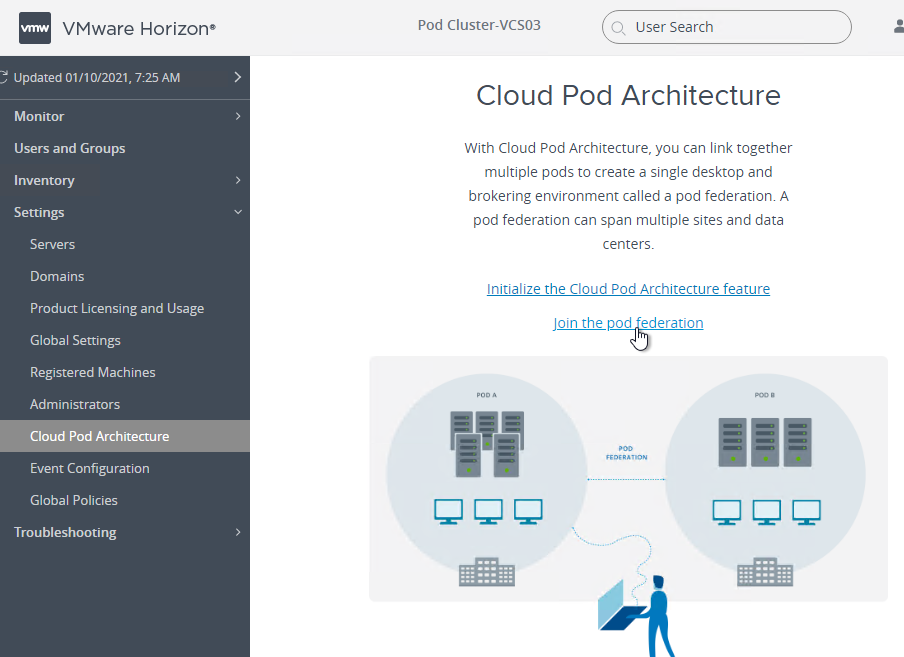Expand the Monitor section chevron
Image resolution: width=904 pixels, height=657 pixels.
(238, 116)
